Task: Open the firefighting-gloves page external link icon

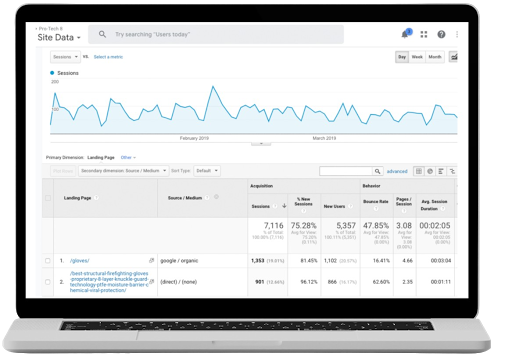Action: pyautogui.click(x=152, y=282)
